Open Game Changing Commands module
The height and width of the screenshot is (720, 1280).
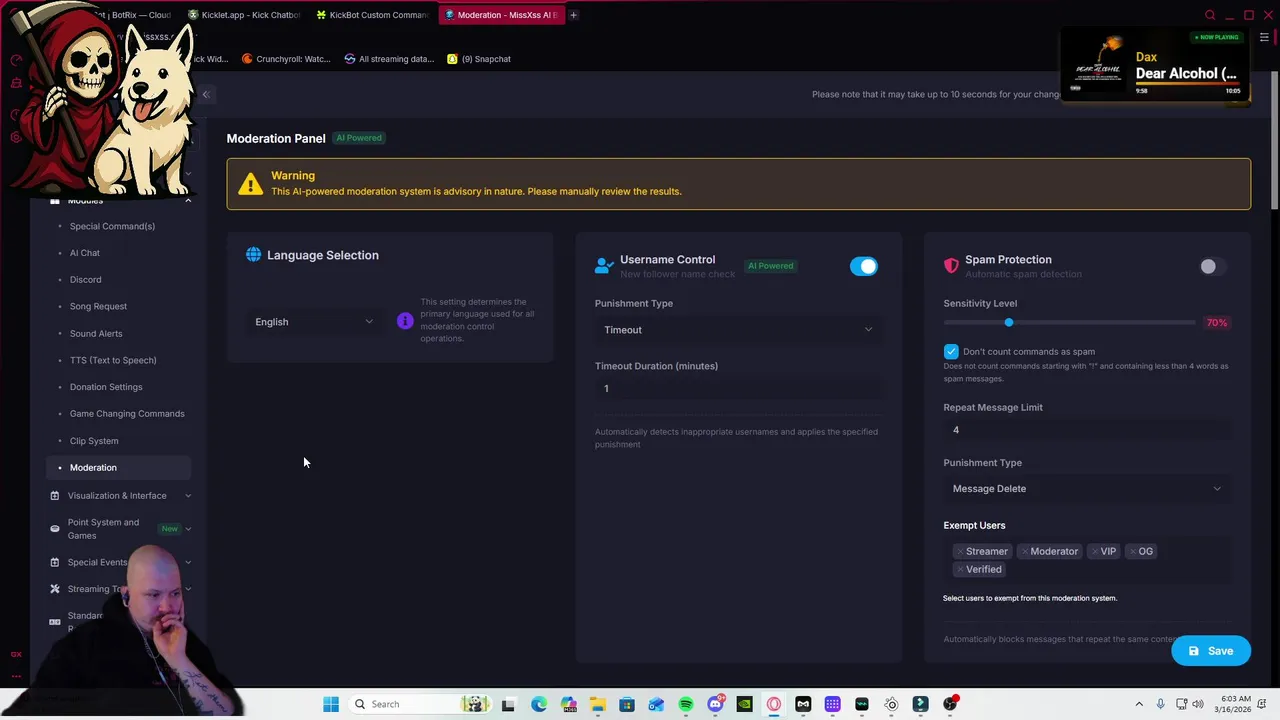point(127,414)
